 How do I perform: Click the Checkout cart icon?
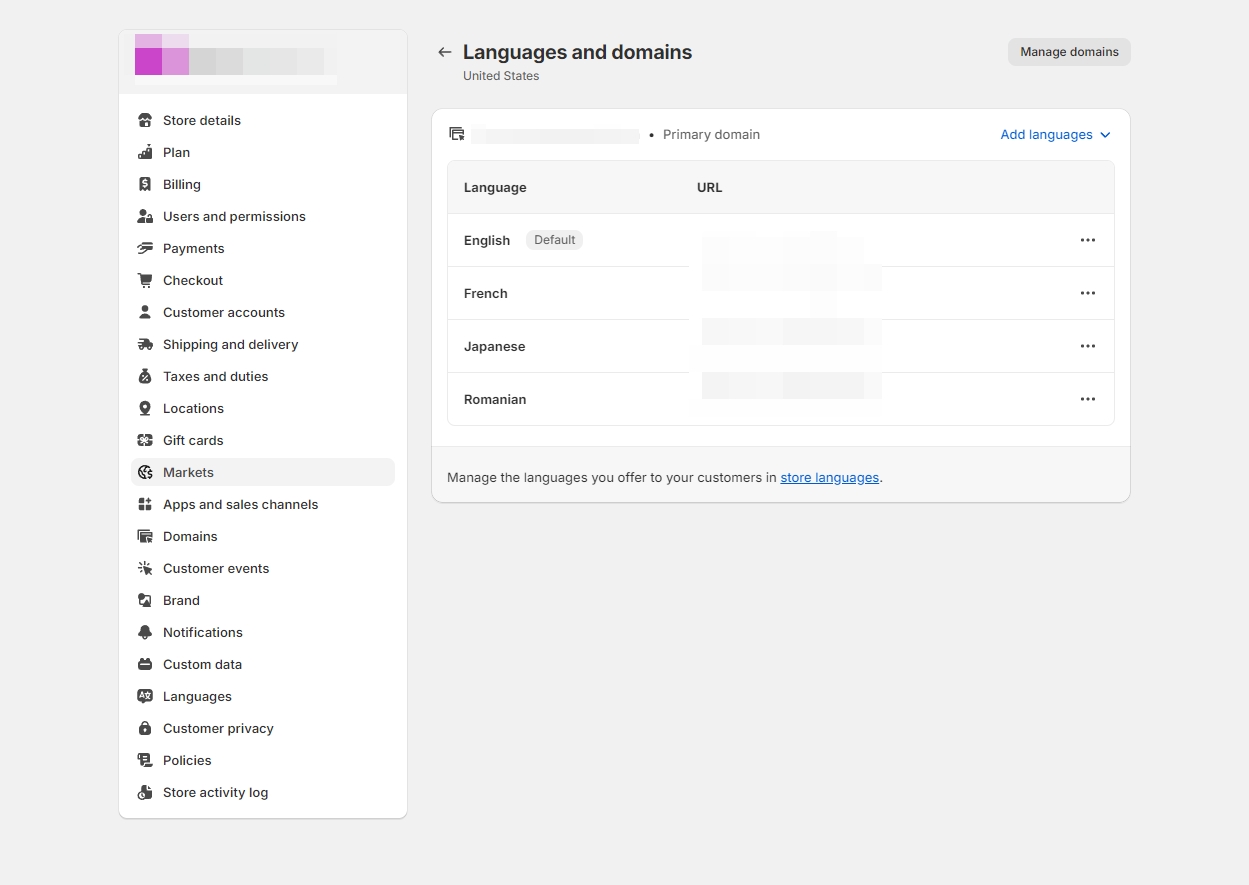145,280
